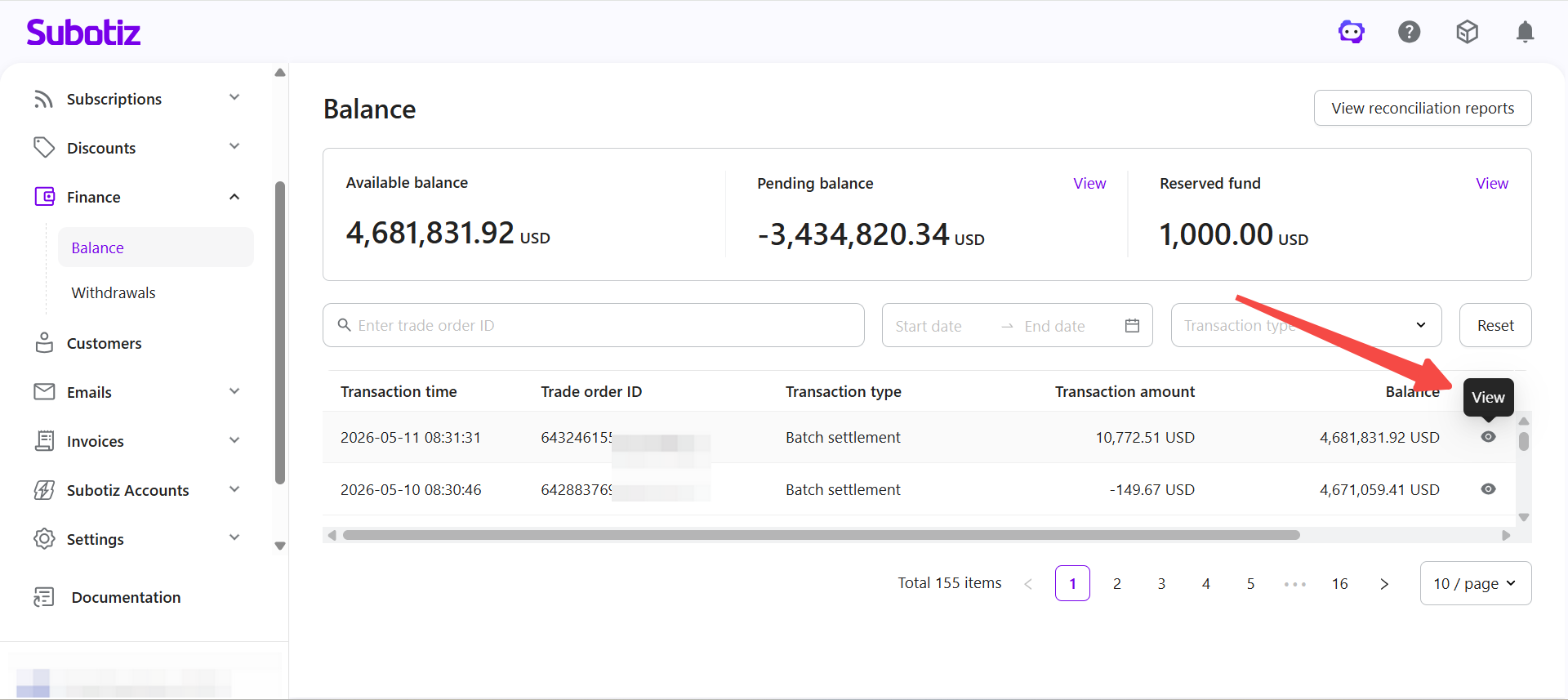Open Withdrawals under Finance

(114, 292)
